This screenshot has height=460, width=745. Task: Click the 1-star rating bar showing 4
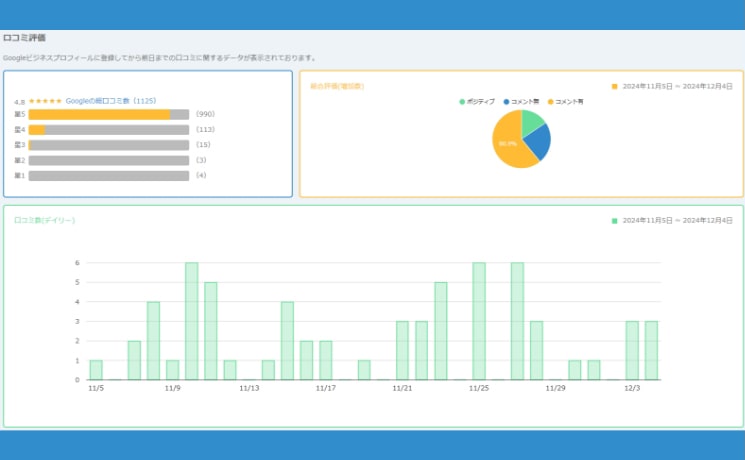108,176
